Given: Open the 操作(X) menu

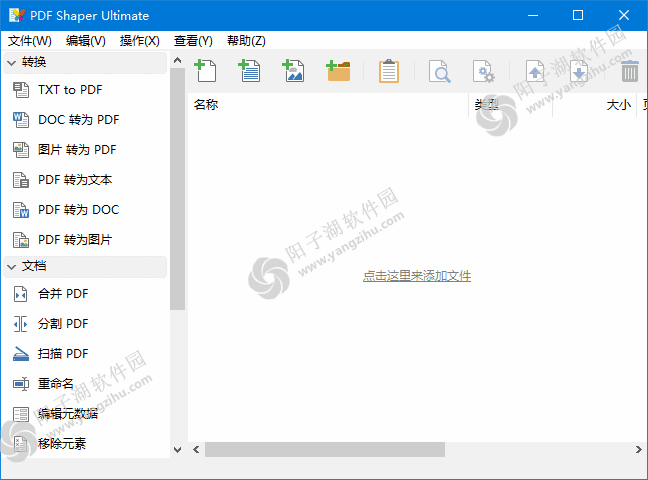Looking at the screenshot, I should tap(140, 41).
